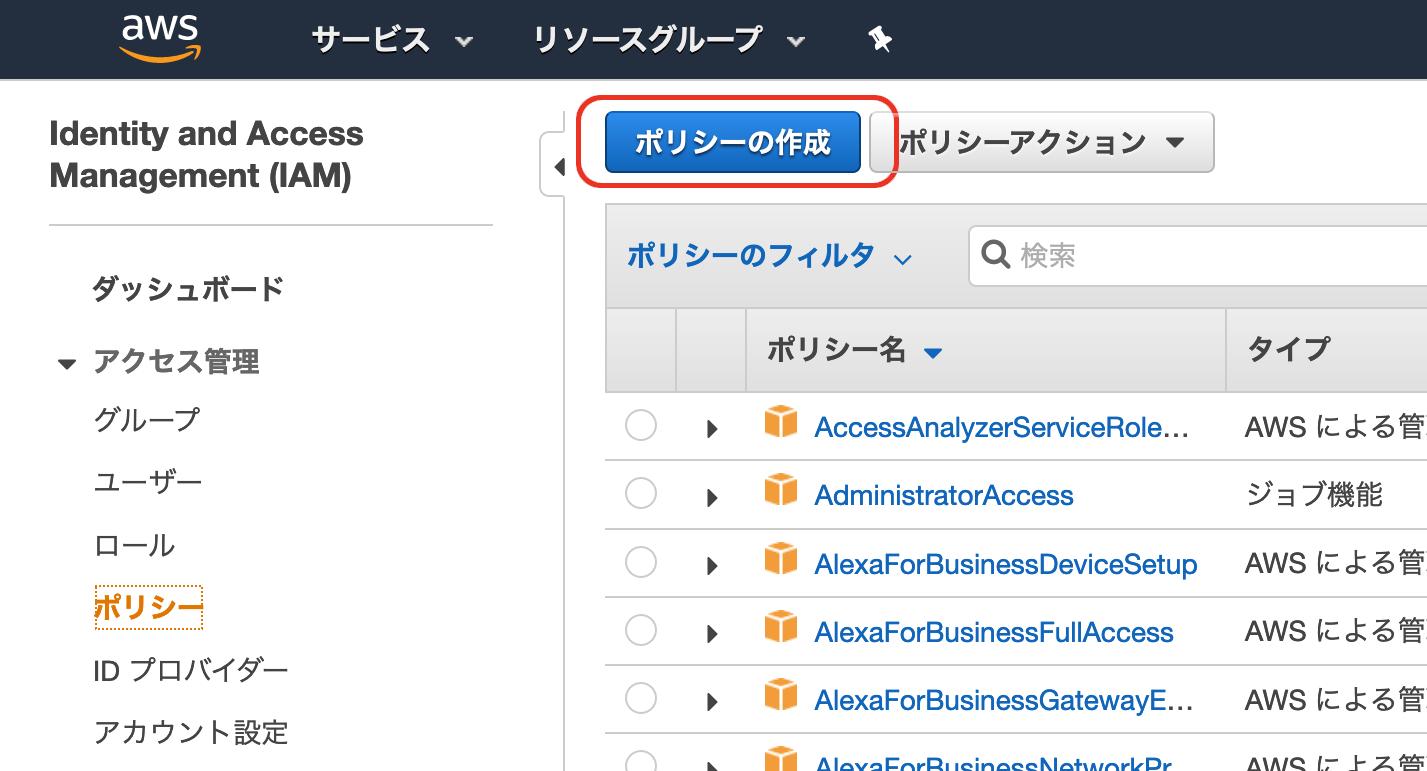Click the pin shortcut icon in header
The width and height of the screenshot is (1427, 771).
pos(880,40)
